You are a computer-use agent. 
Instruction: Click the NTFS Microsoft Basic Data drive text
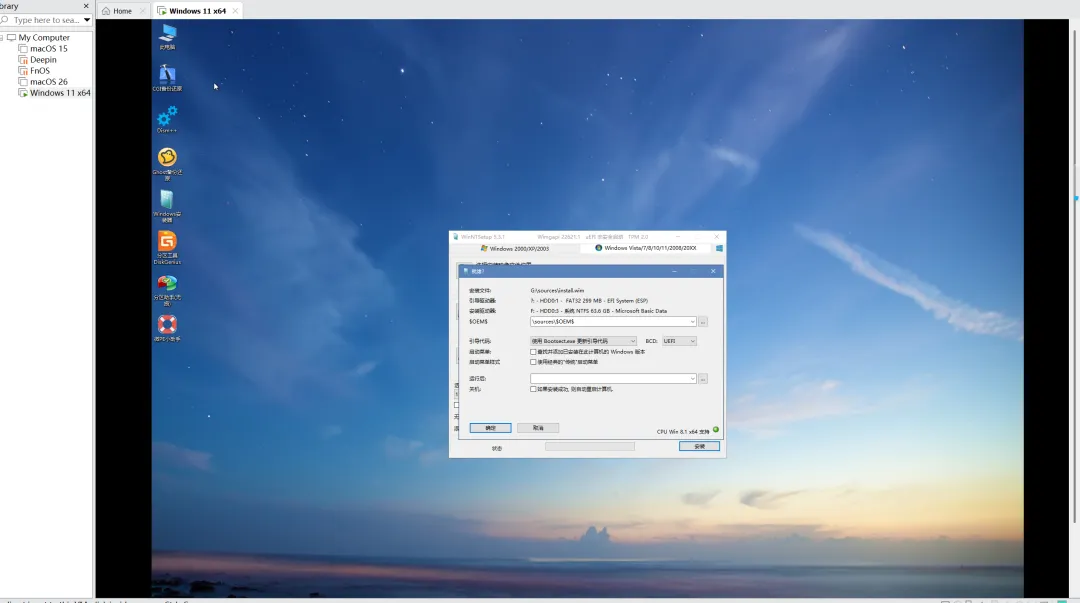click(599, 311)
